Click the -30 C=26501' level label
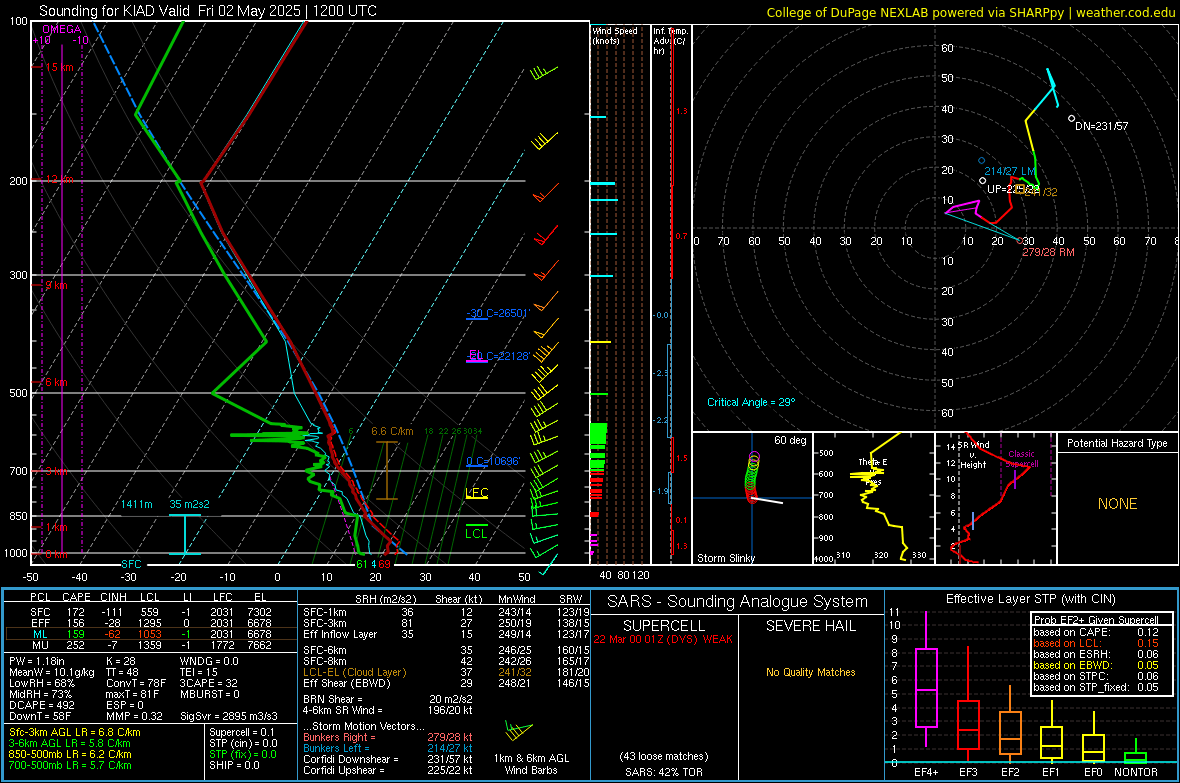 (x=497, y=313)
